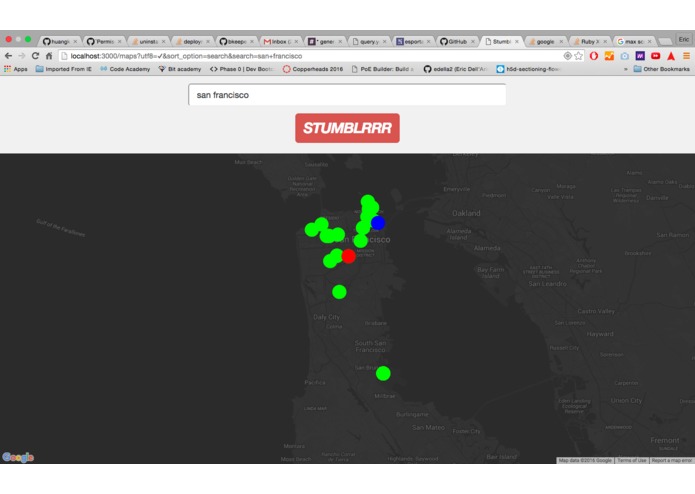Show hidden bookmarks with the overflow chevron

point(625,70)
